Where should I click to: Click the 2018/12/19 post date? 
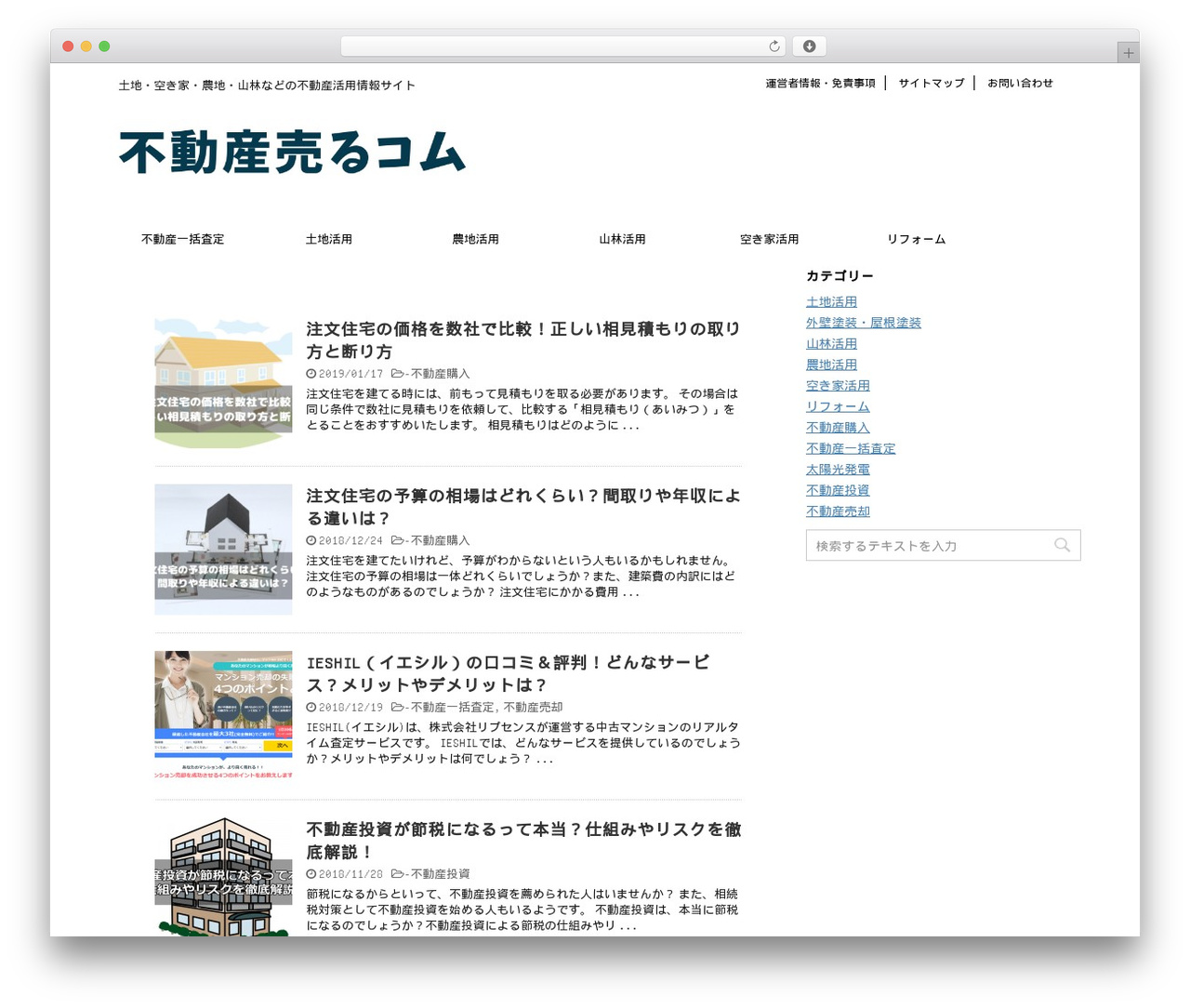click(x=350, y=708)
